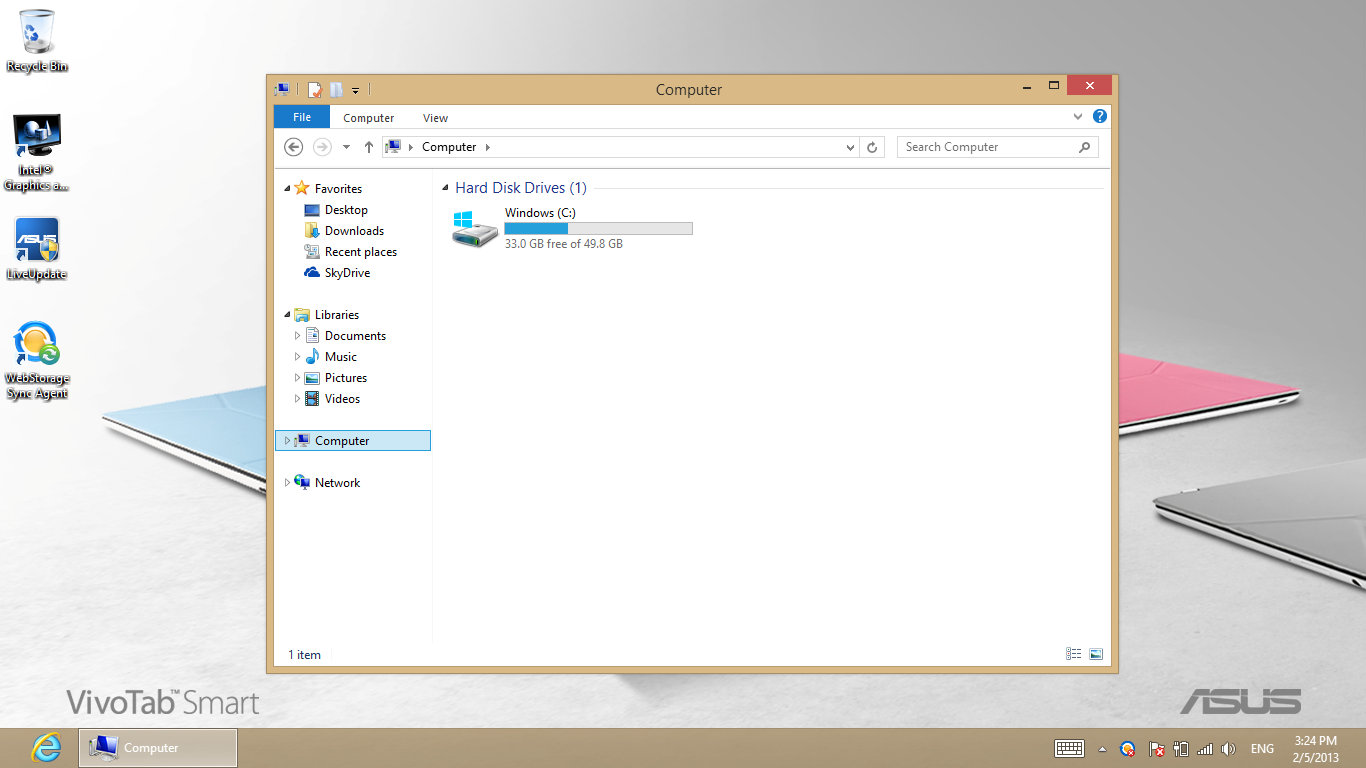Expand the ribbon with the chevron
The width and height of the screenshot is (1366, 768).
pyautogui.click(x=1078, y=117)
